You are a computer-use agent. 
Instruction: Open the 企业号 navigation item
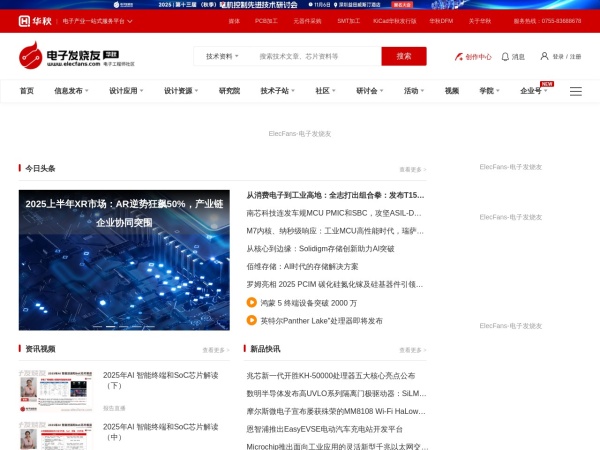pos(533,91)
